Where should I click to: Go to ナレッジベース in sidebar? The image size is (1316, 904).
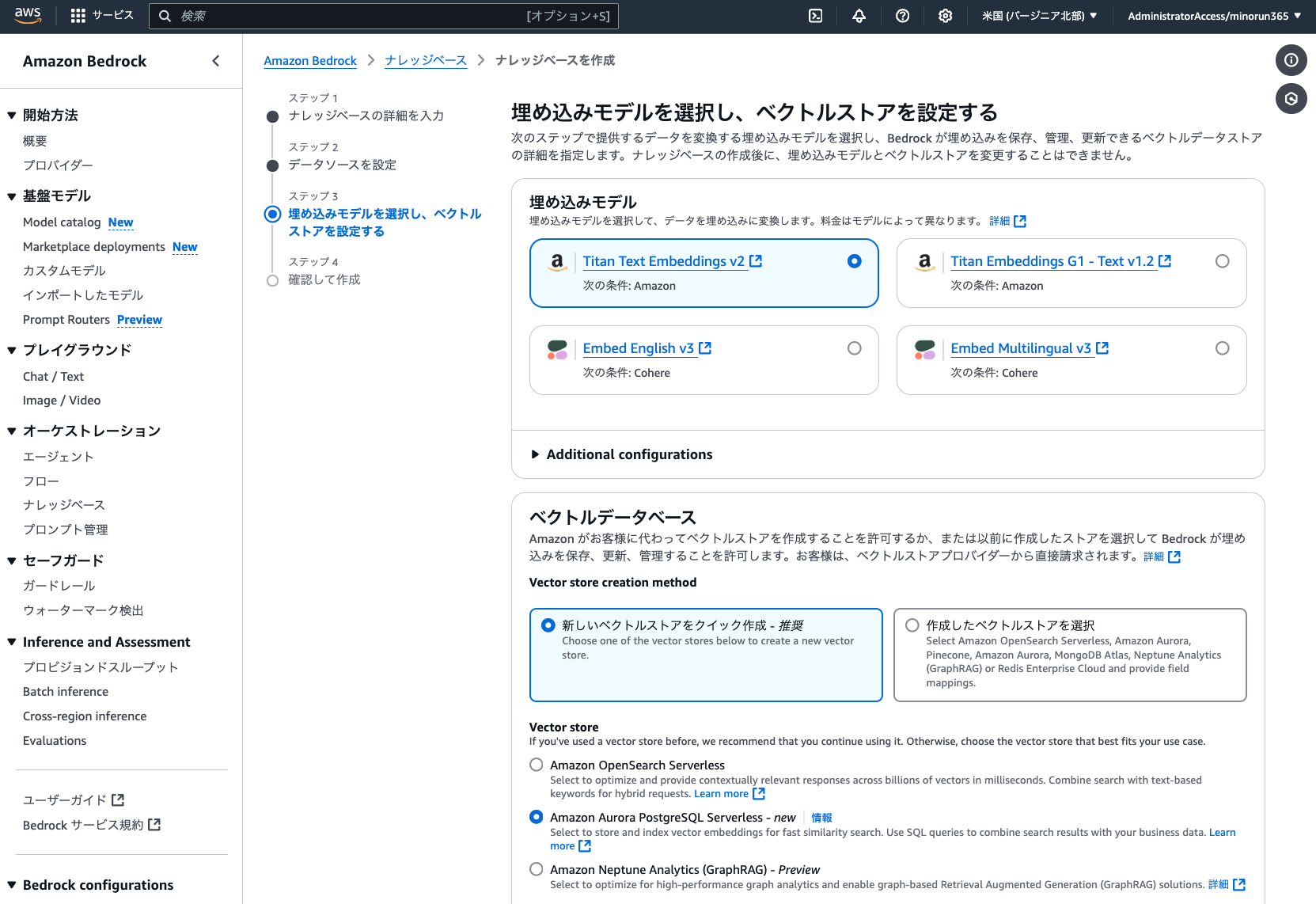[x=64, y=505]
